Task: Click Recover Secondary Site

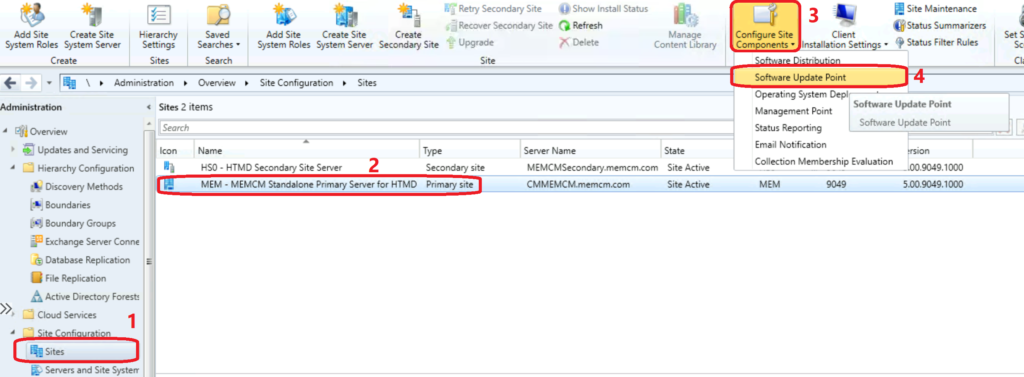Action: [499, 25]
